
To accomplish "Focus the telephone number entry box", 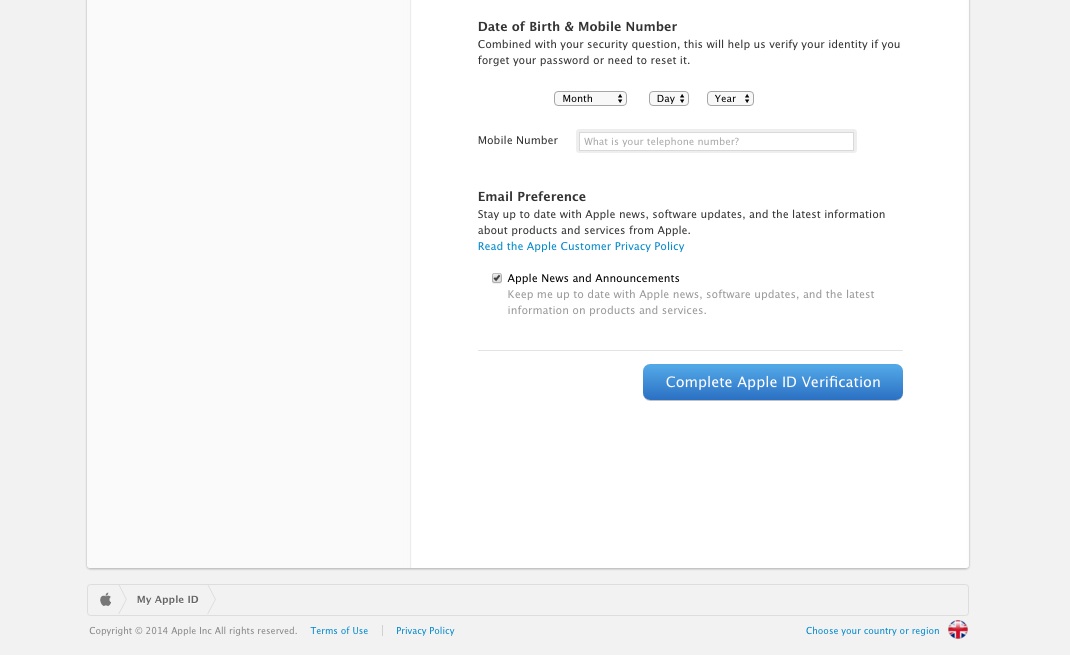I will [x=716, y=141].
